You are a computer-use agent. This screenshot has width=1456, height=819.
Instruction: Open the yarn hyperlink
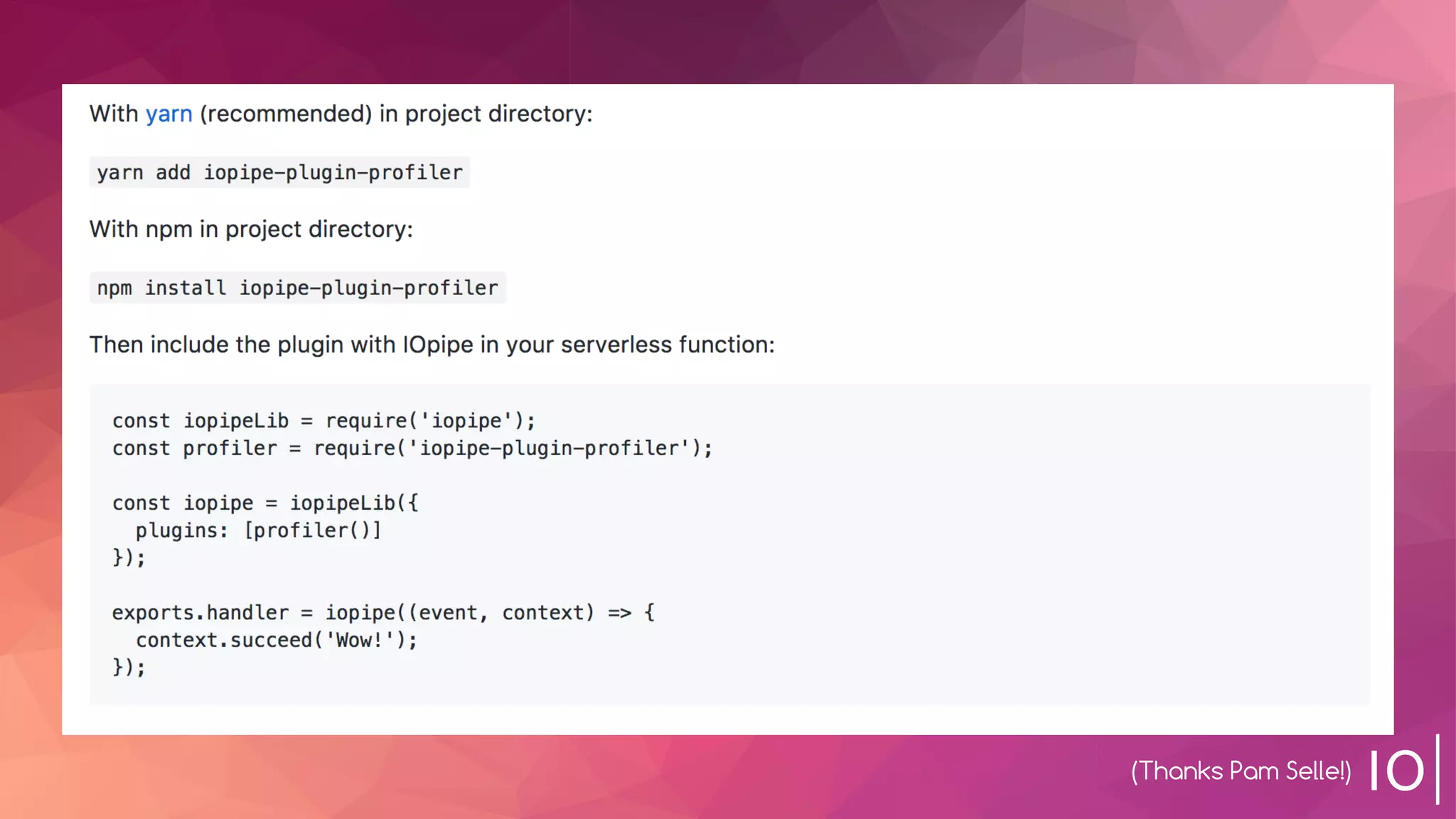click(x=168, y=114)
